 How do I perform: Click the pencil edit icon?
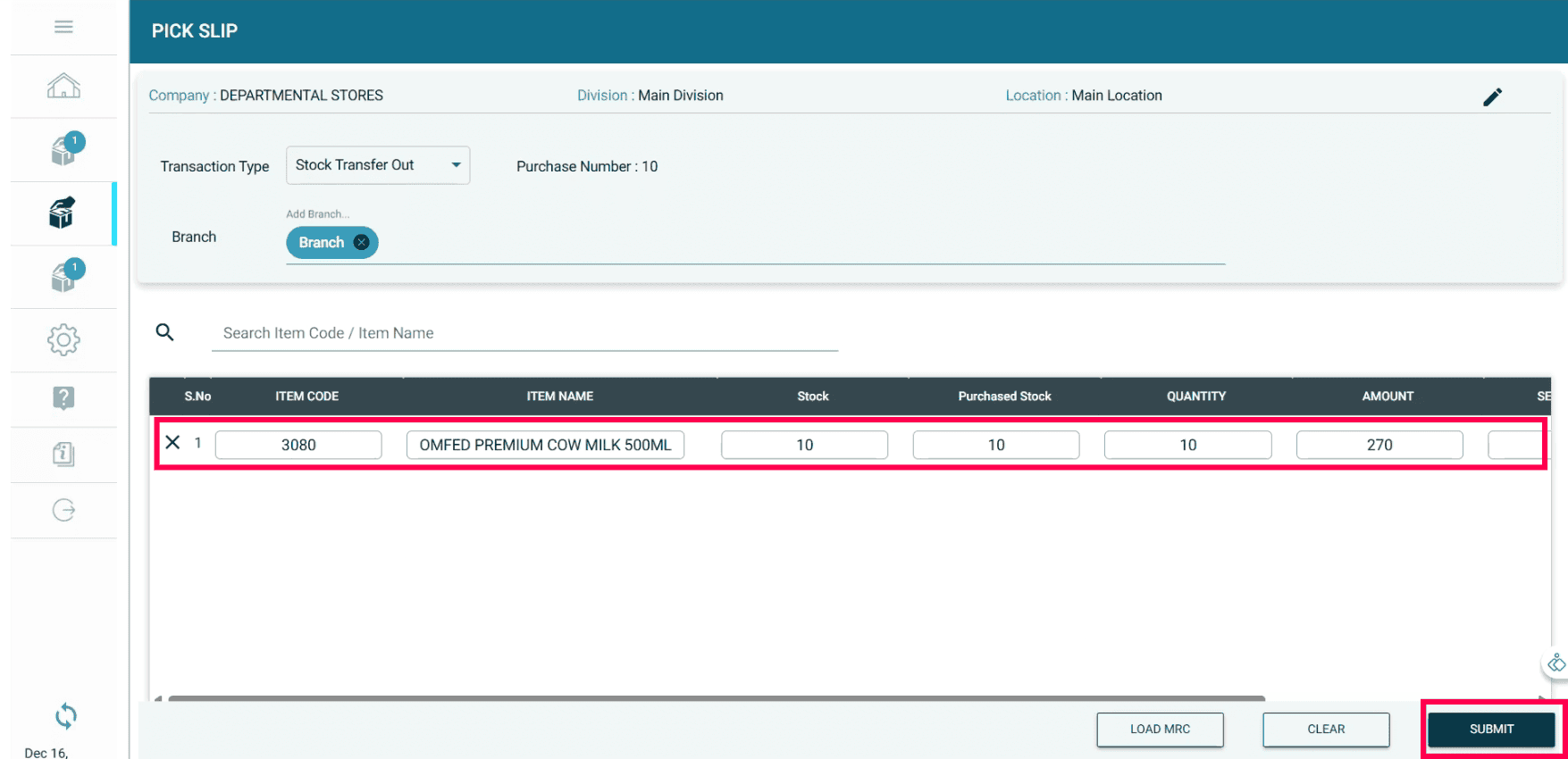pyautogui.click(x=1492, y=96)
